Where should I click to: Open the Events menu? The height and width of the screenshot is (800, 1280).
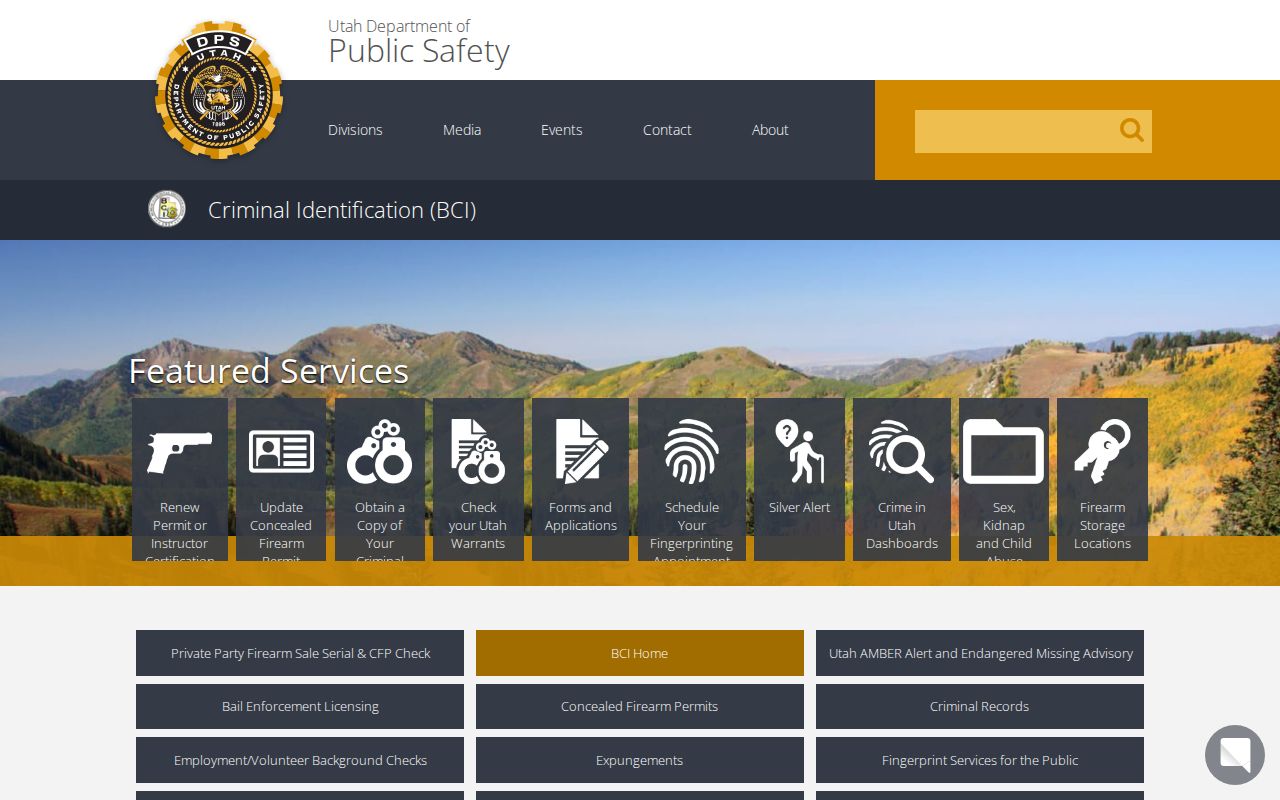(562, 130)
